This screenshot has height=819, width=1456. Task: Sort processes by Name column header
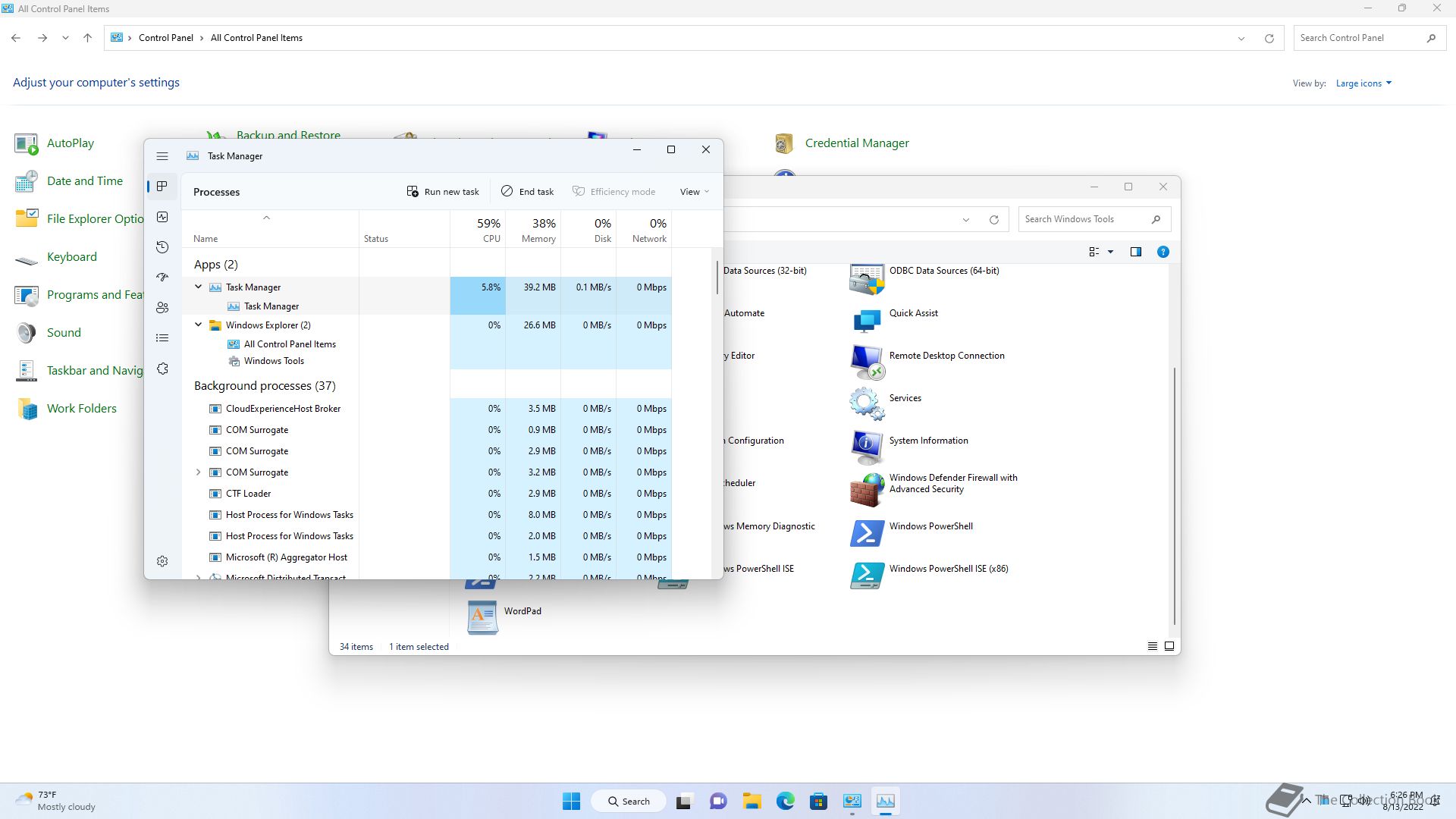click(x=270, y=230)
